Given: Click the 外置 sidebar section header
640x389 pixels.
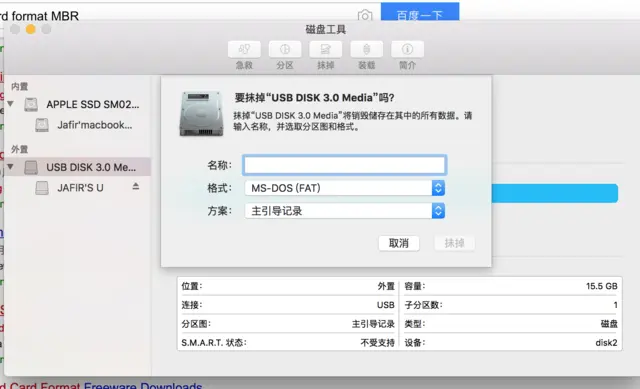Looking at the screenshot, I should point(20,149).
